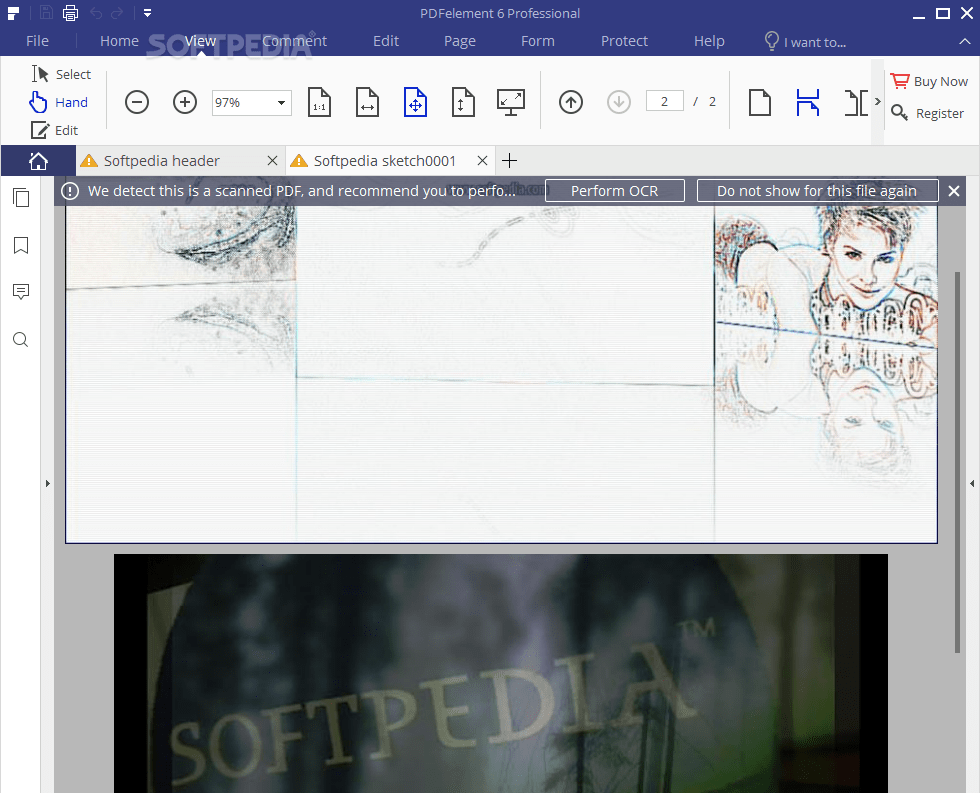Screen dimensions: 980x793
Task: Open the Edit ribbon tab
Action: pyautogui.click(x=386, y=41)
